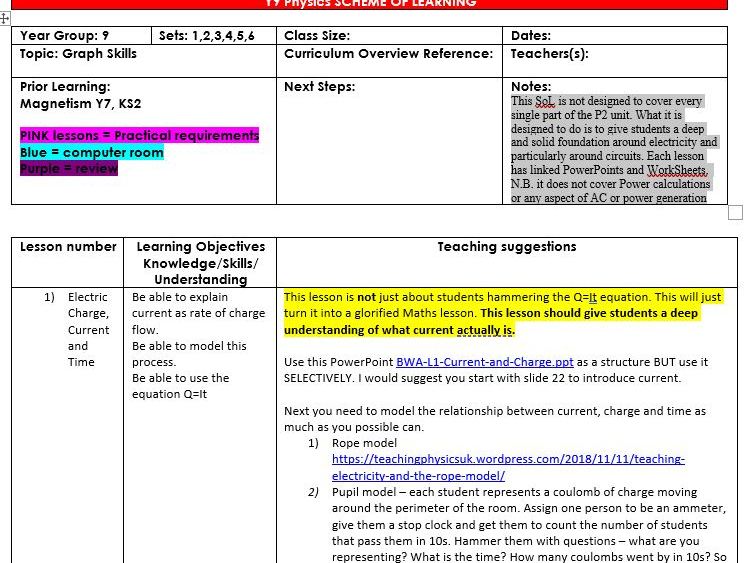Click pink highlighted 'PINK lessons = Practical requirements'
The height and width of the screenshot is (563, 750).
pos(139,135)
